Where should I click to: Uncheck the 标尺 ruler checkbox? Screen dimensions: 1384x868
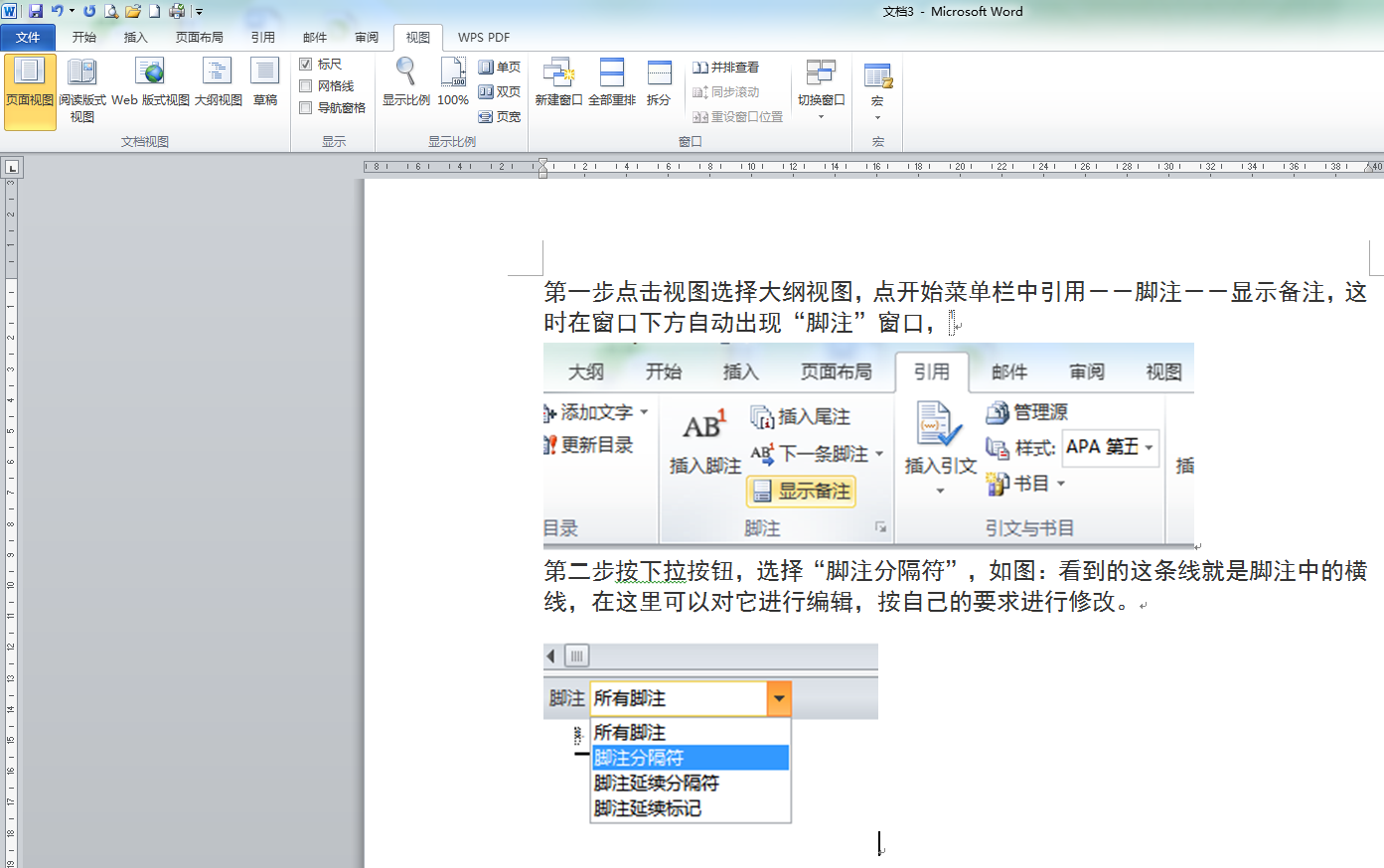click(306, 64)
